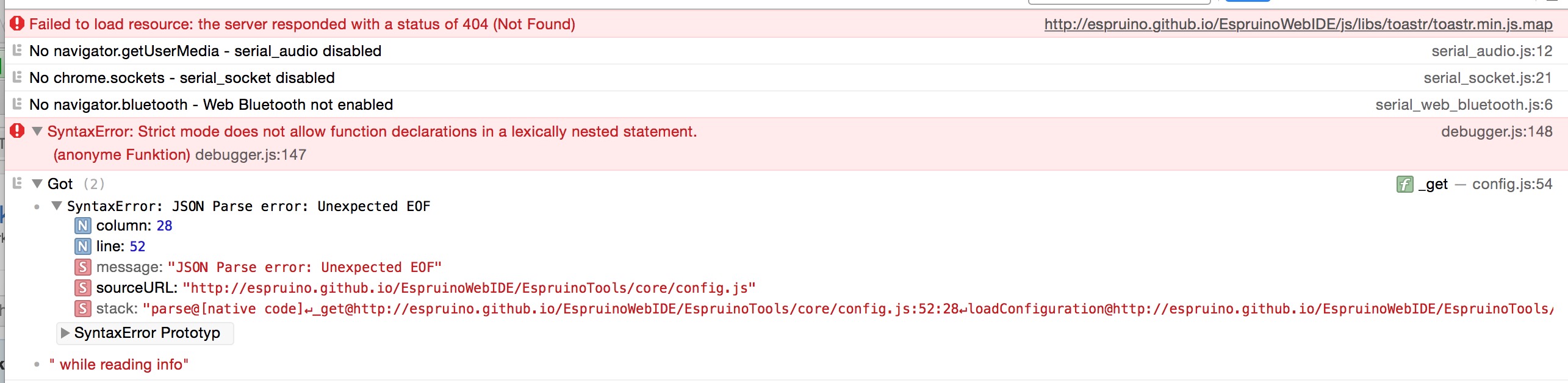Click the red error icon beside the 404 message

[17, 24]
